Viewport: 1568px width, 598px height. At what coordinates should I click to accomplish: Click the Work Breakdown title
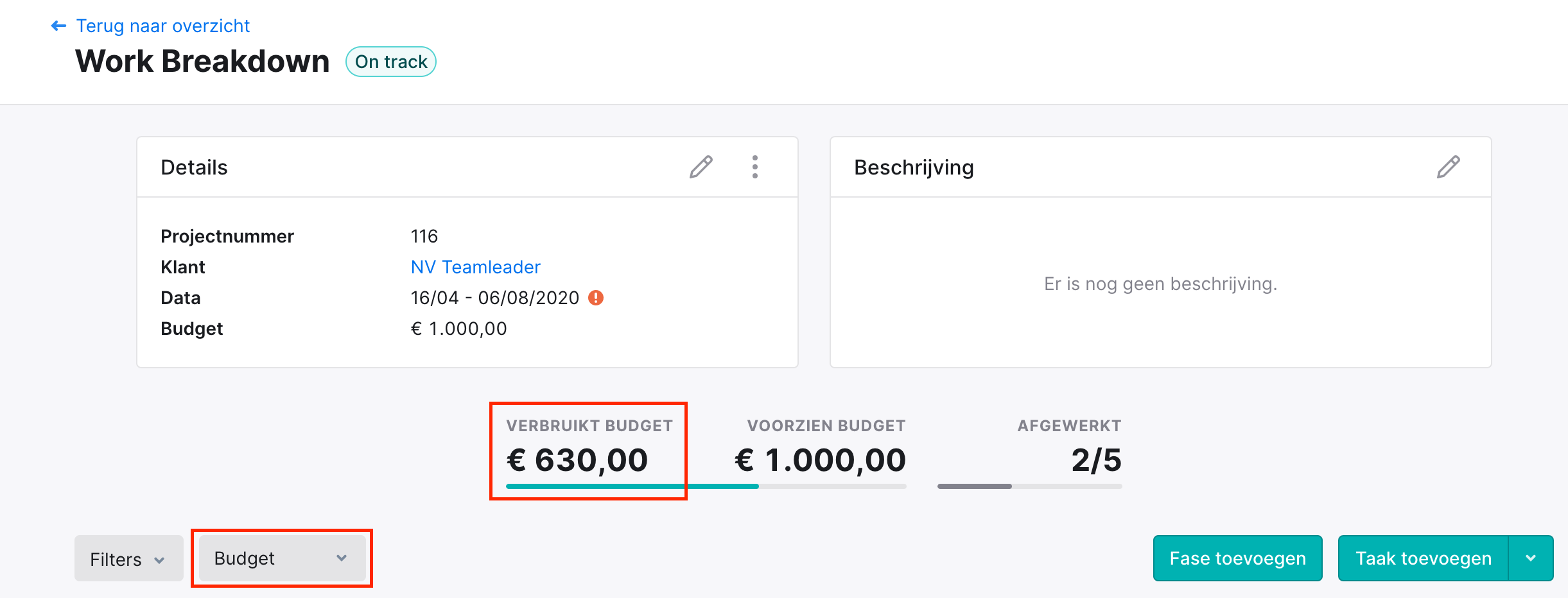point(202,62)
